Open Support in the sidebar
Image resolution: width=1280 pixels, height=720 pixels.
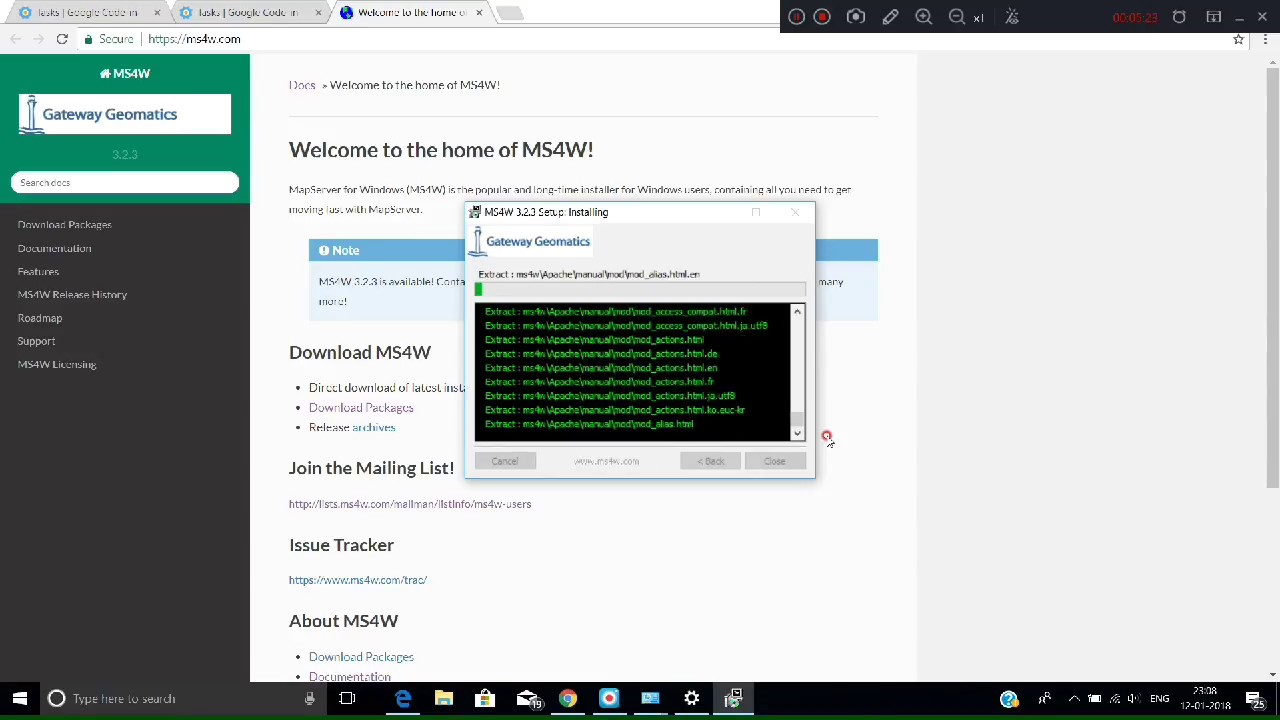36,341
